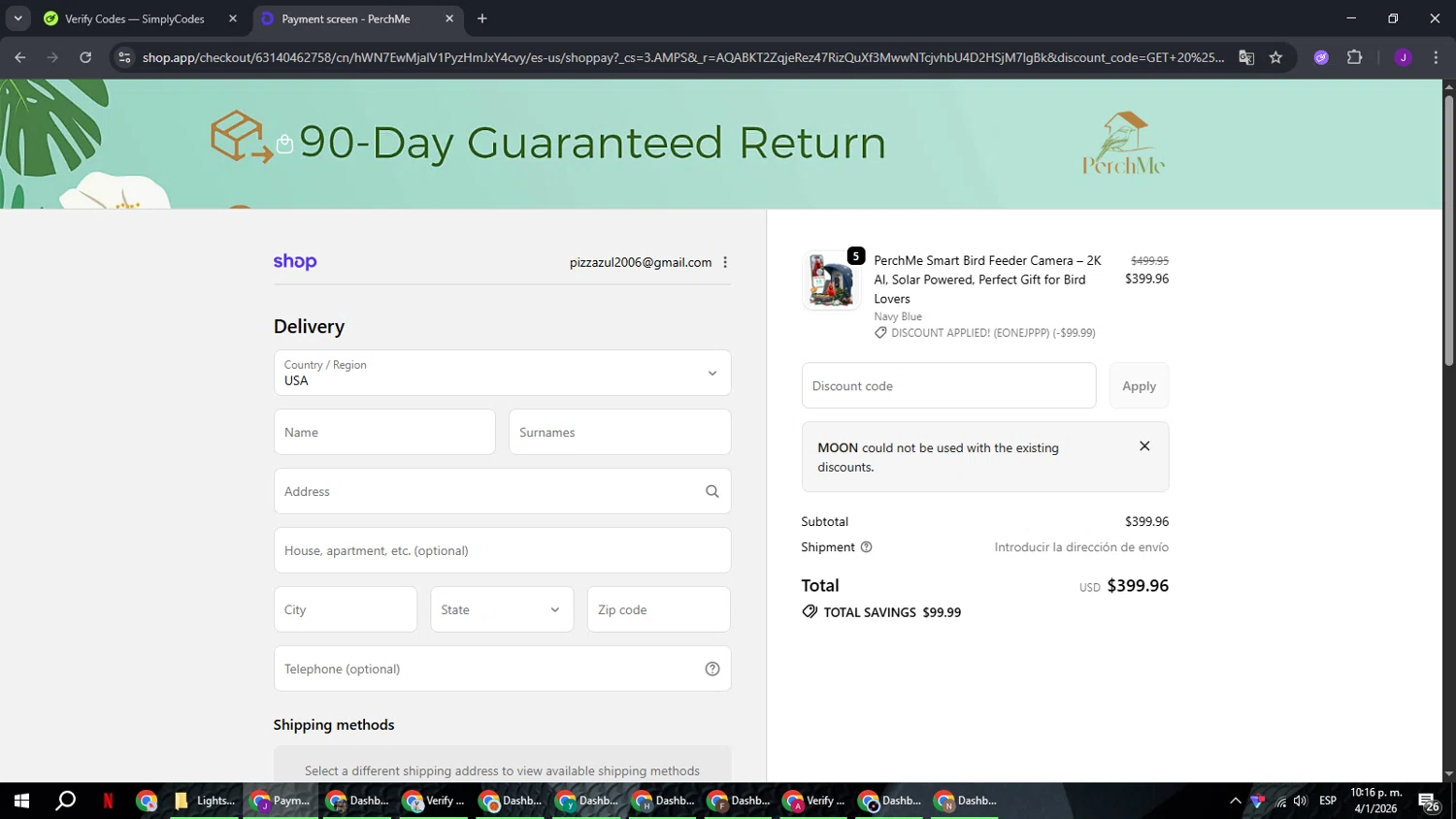
Task: Click the ESP language indicator
Action: [1328, 801]
